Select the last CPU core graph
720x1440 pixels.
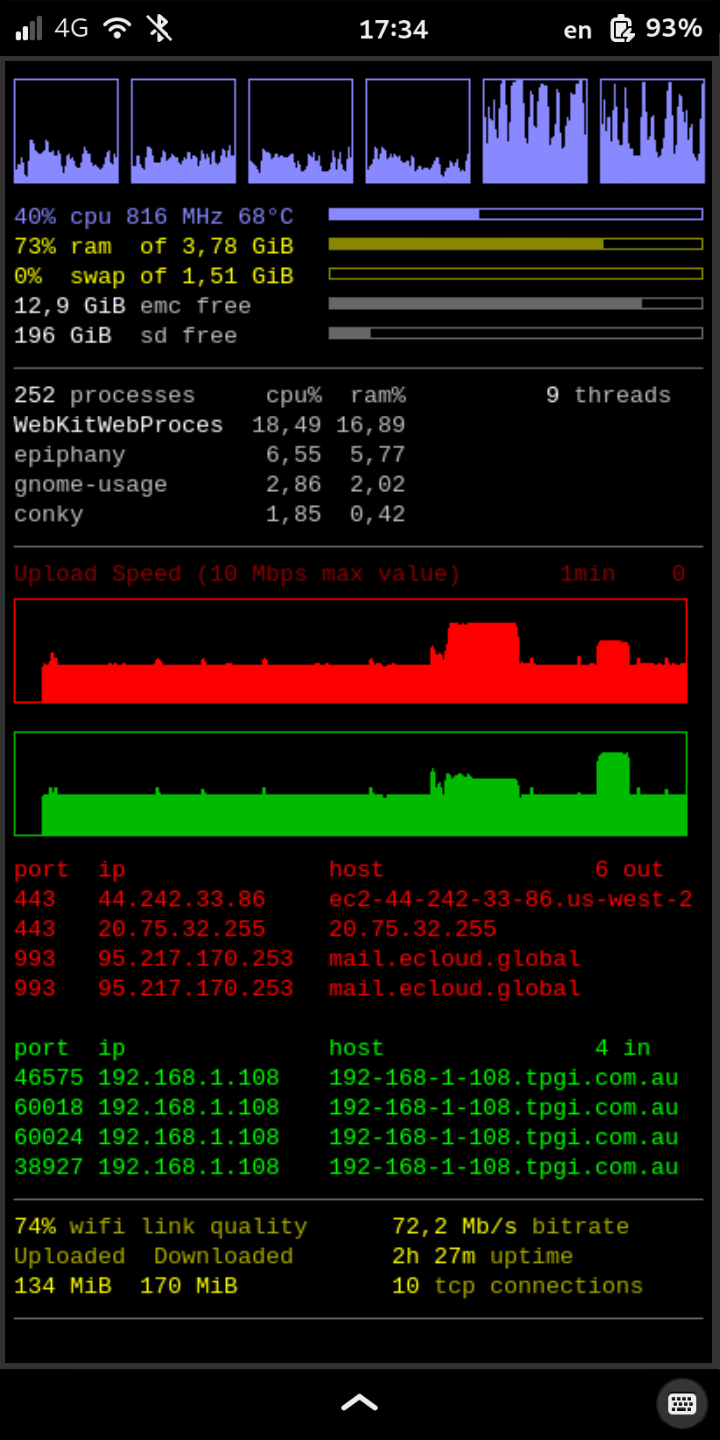[x=652, y=131]
